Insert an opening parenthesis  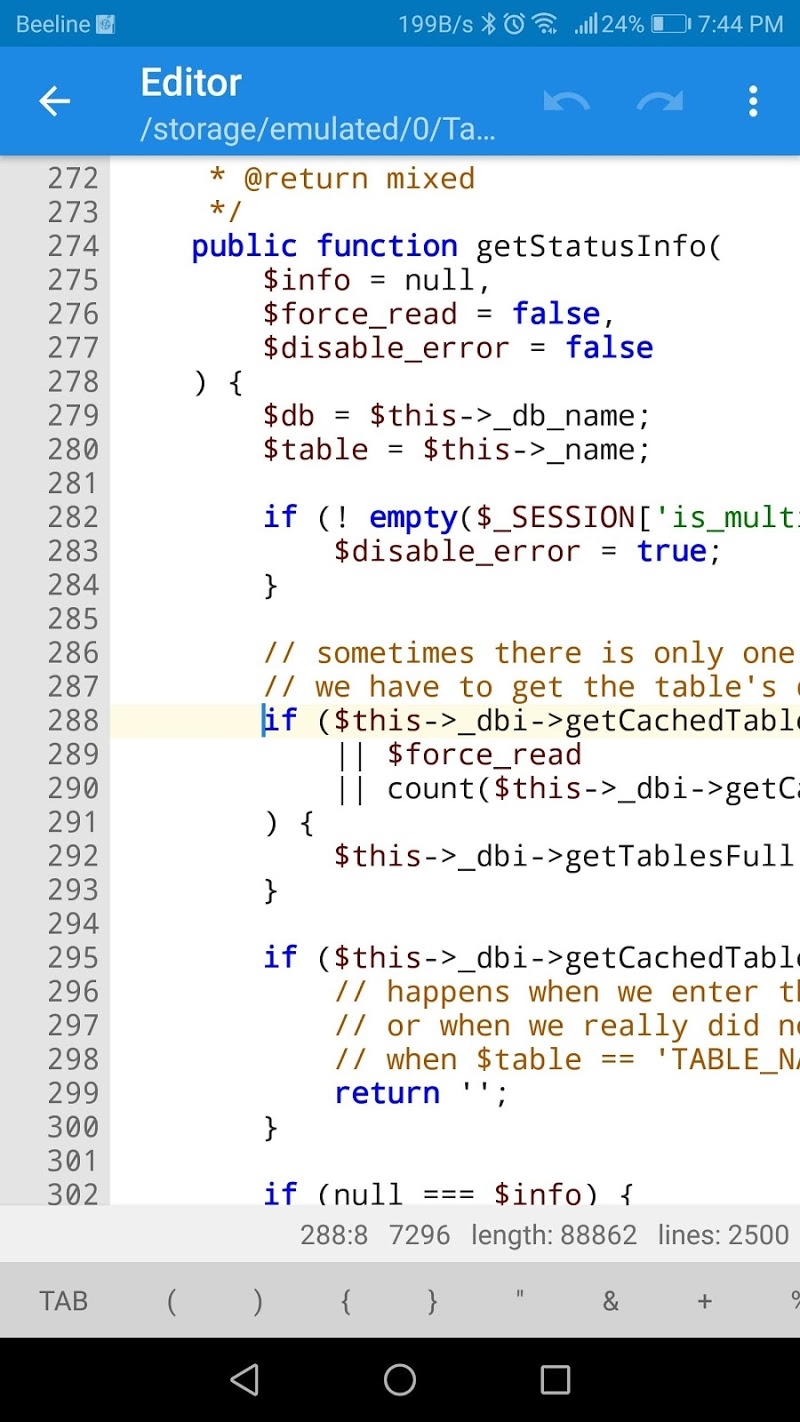[x=170, y=1300]
